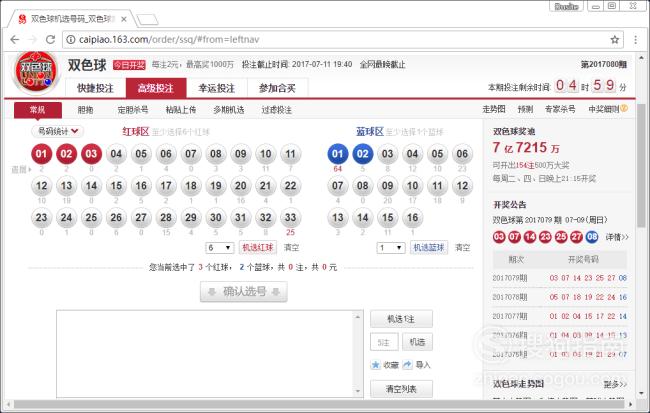This screenshot has width=650, height=413.
Task: Deselect red ball 02
Action: (66, 154)
